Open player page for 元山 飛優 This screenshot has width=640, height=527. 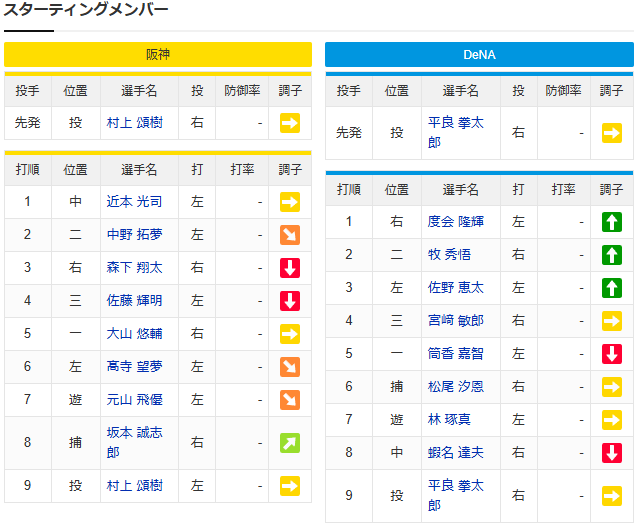135,399
